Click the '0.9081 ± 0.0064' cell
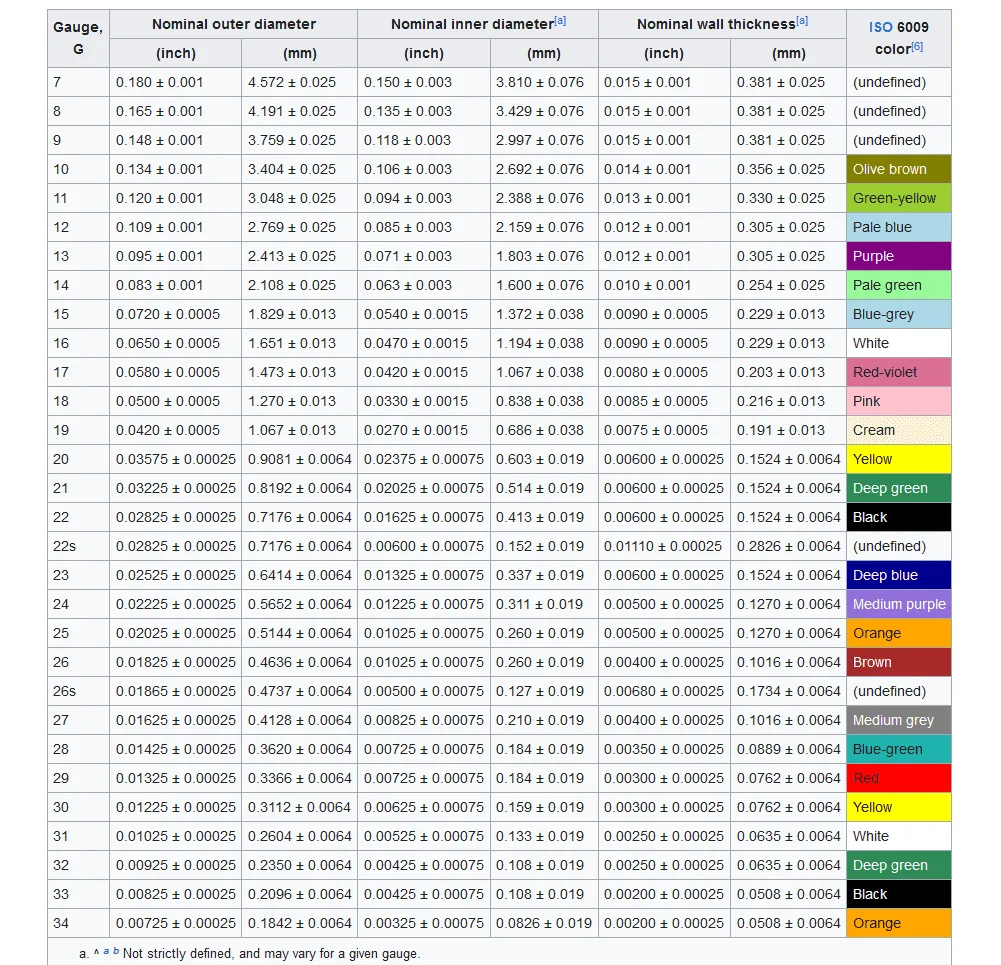The width and height of the screenshot is (1001, 965). point(299,460)
